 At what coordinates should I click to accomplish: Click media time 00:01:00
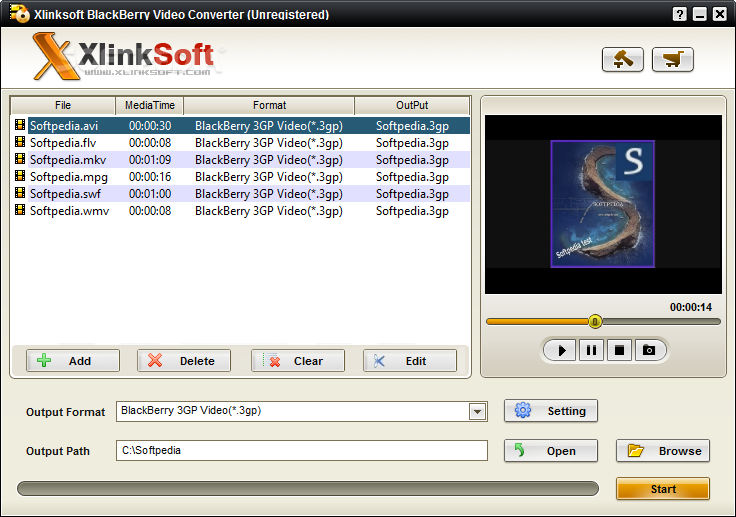coord(150,193)
